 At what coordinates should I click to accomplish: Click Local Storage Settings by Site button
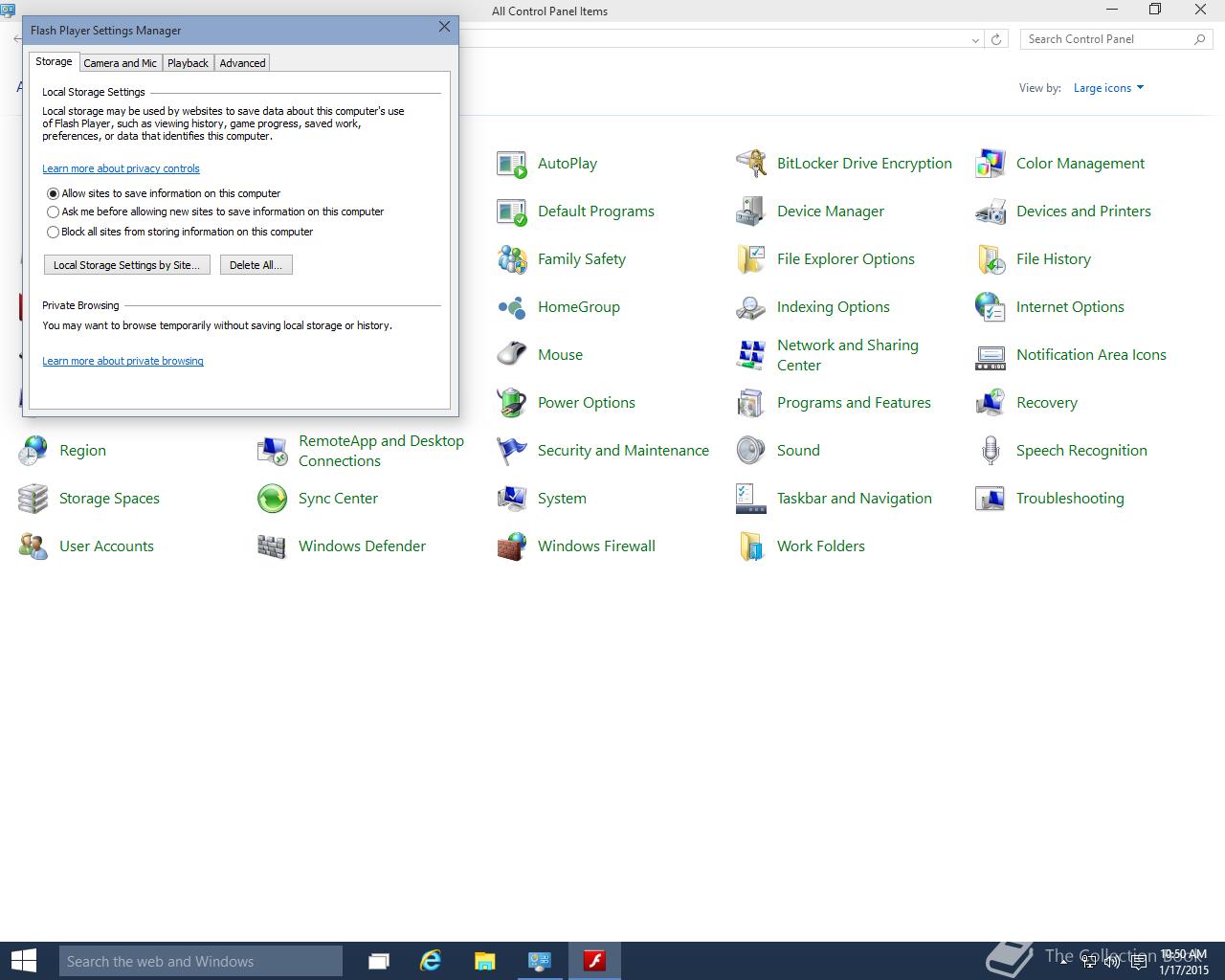(126, 265)
